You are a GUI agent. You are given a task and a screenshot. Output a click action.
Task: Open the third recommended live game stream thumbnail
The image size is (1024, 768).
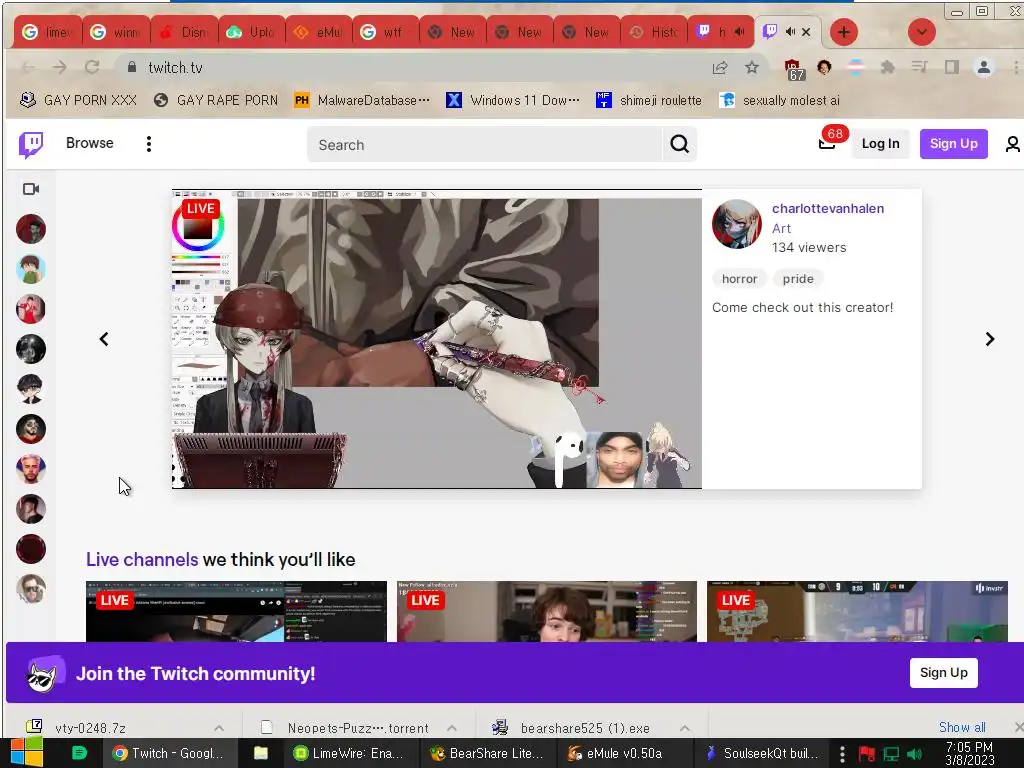857,611
